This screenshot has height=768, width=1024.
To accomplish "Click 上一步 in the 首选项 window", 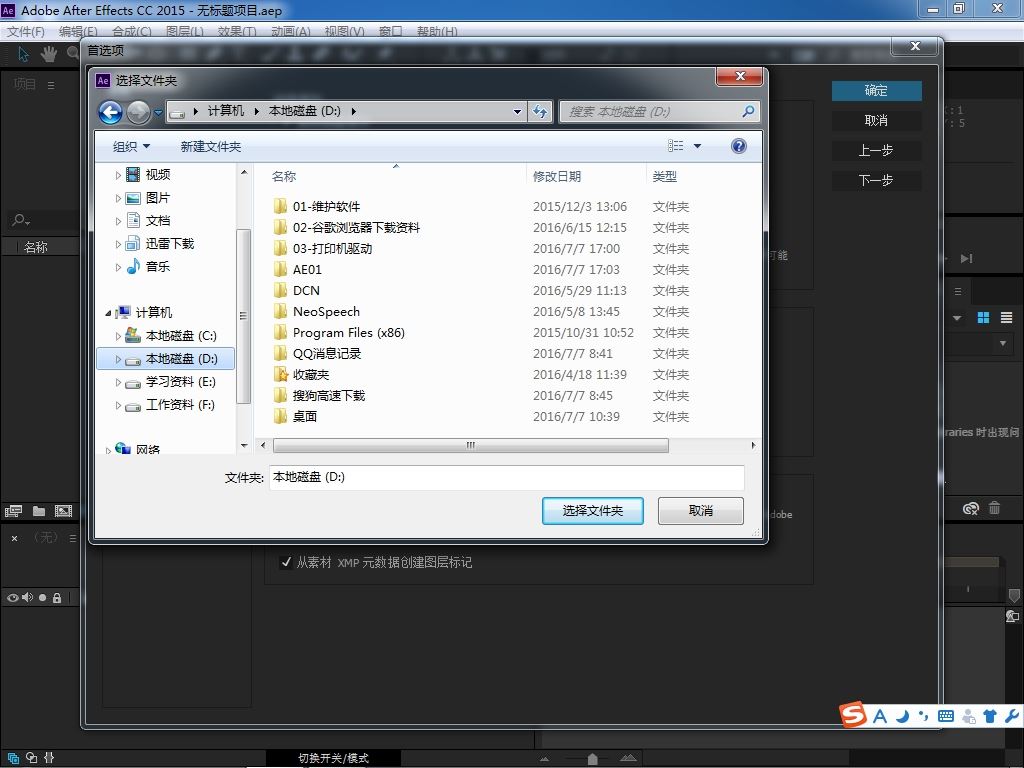I will point(876,151).
